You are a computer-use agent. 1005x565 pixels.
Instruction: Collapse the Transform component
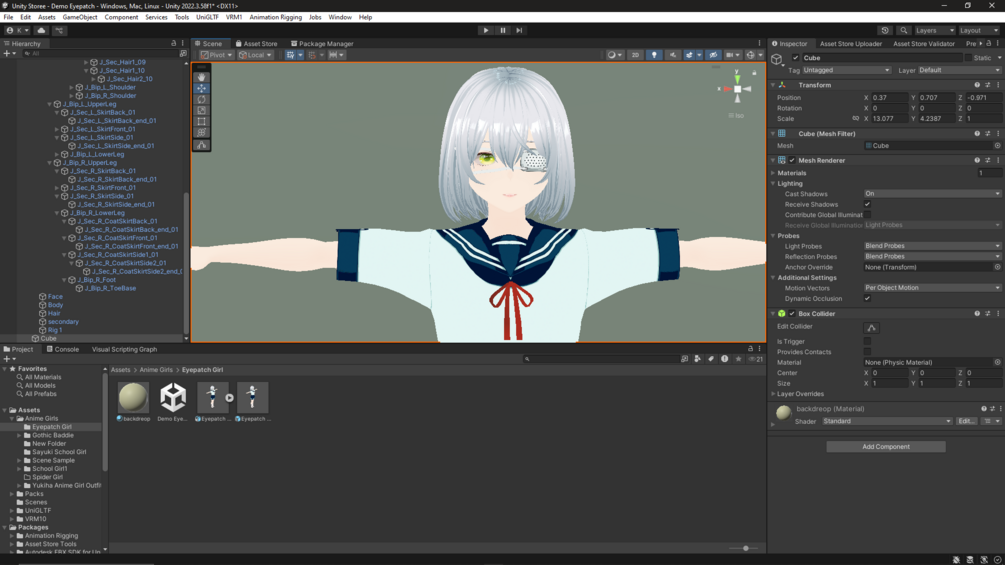[774, 85]
